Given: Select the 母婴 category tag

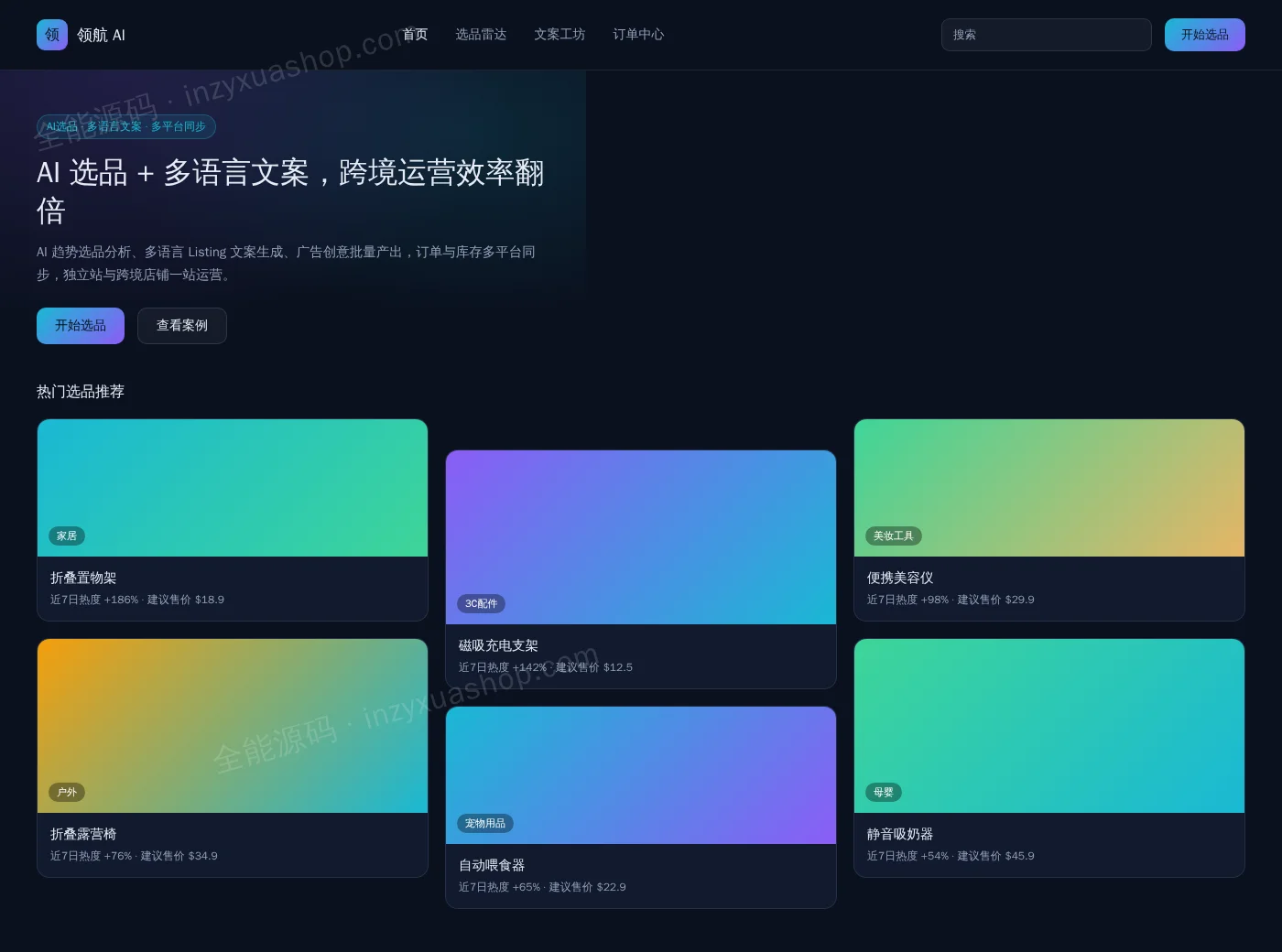Looking at the screenshot, I should click(x=884, y=793).
